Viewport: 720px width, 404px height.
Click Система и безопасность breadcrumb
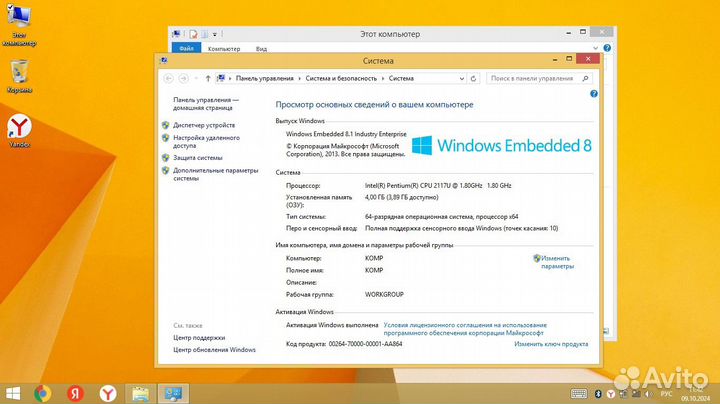click(341, 79)
